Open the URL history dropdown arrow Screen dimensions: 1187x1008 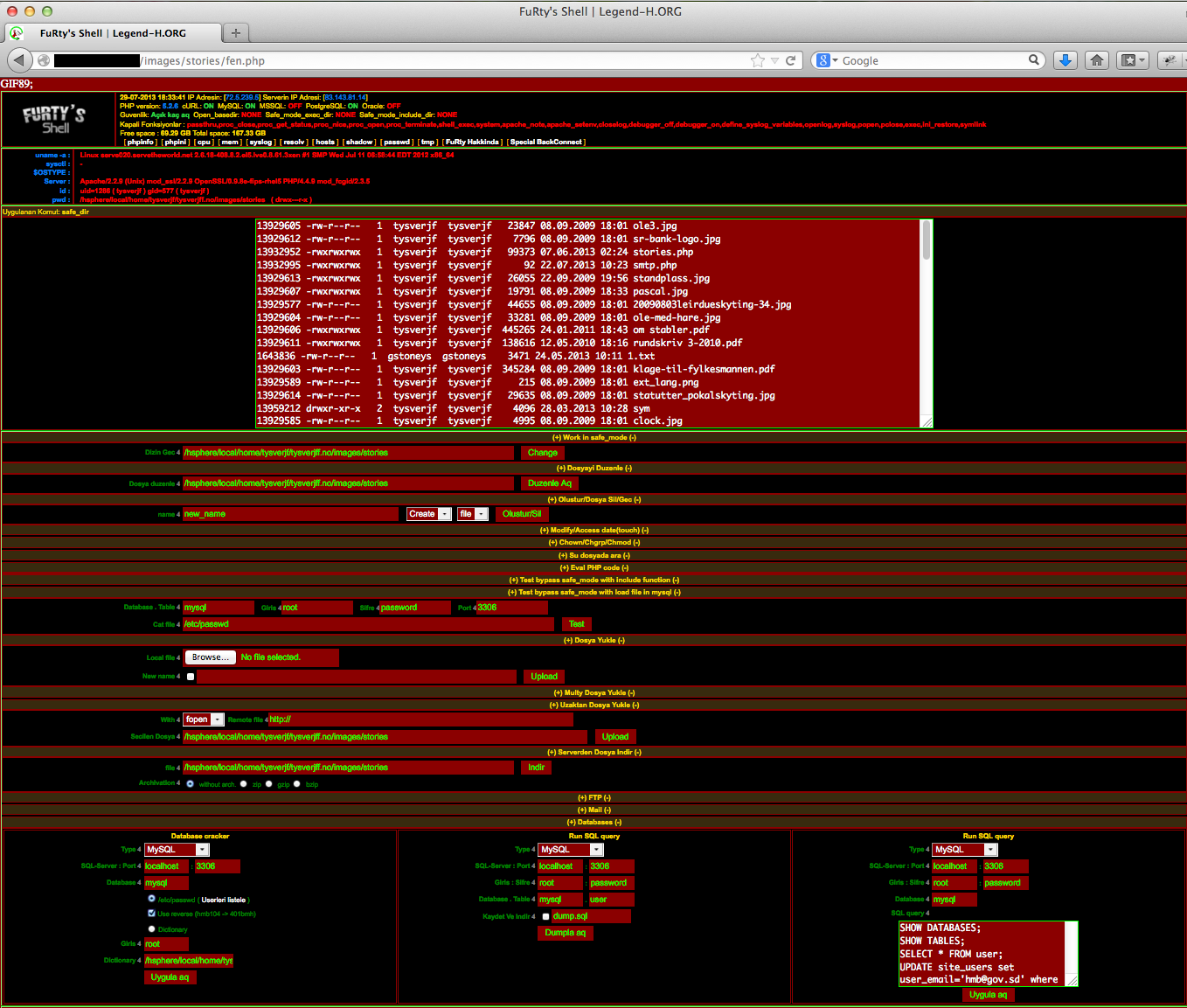pos(774,60)
